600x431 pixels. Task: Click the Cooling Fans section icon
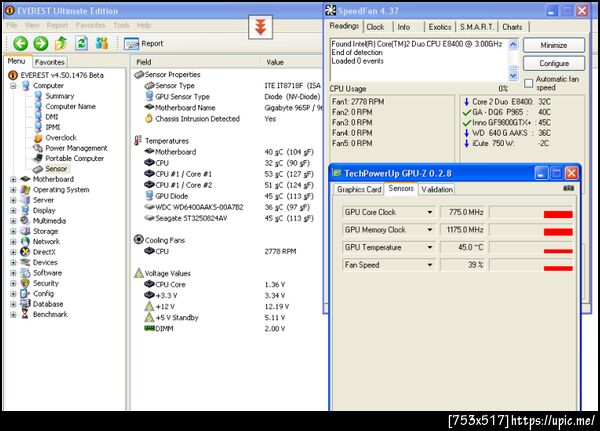point(139,240)
